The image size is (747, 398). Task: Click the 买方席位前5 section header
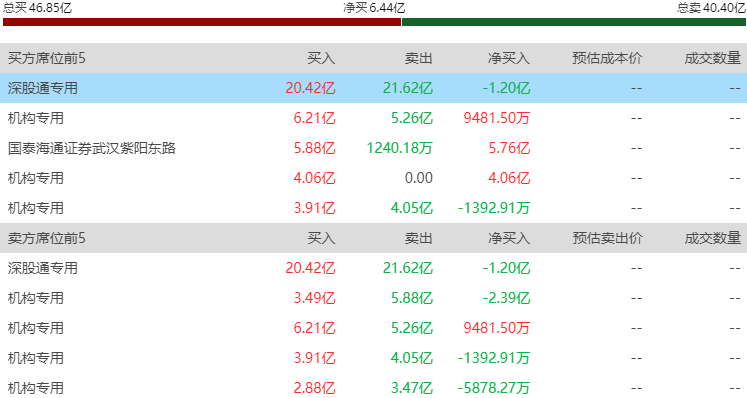[x=46, y=58]
